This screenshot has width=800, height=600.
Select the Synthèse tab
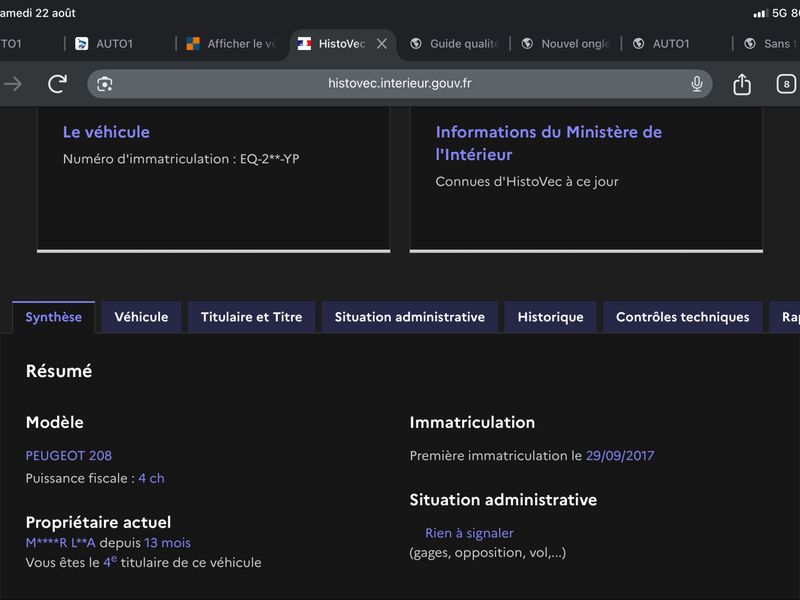[54, 317]
